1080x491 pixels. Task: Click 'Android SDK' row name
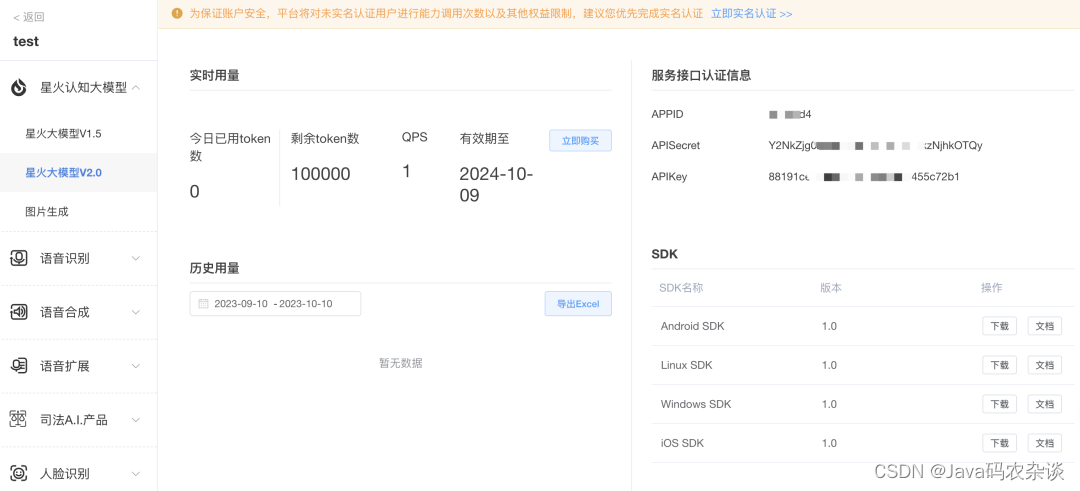pos(692,326)
